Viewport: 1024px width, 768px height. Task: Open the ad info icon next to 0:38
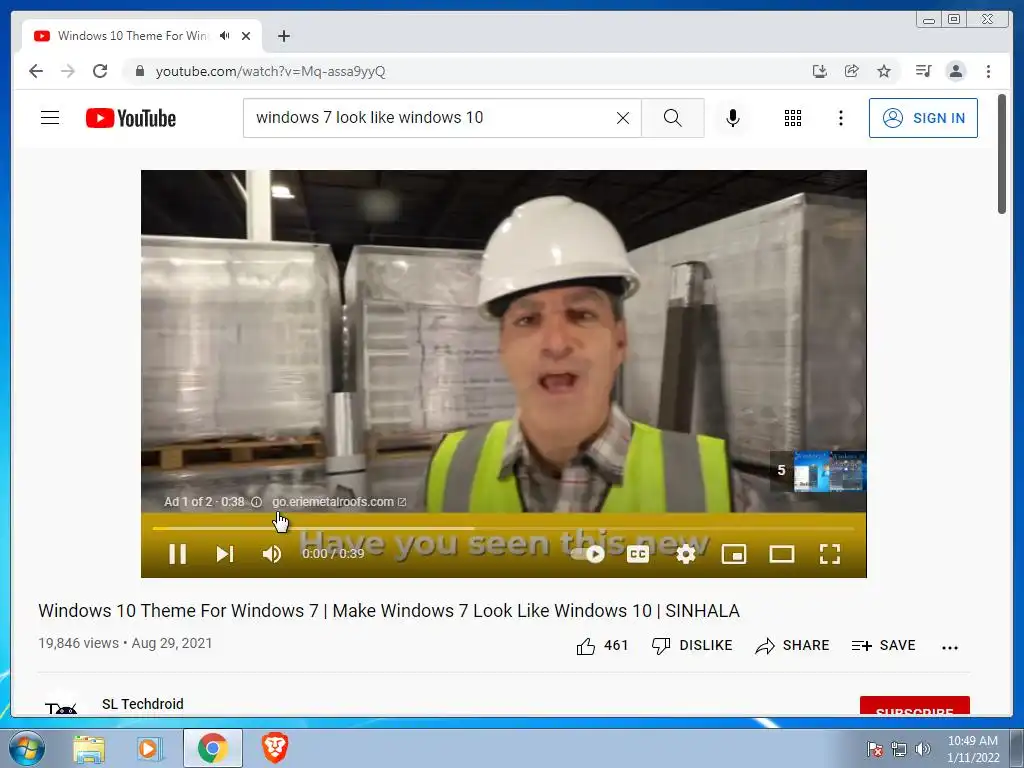[257, 502]
